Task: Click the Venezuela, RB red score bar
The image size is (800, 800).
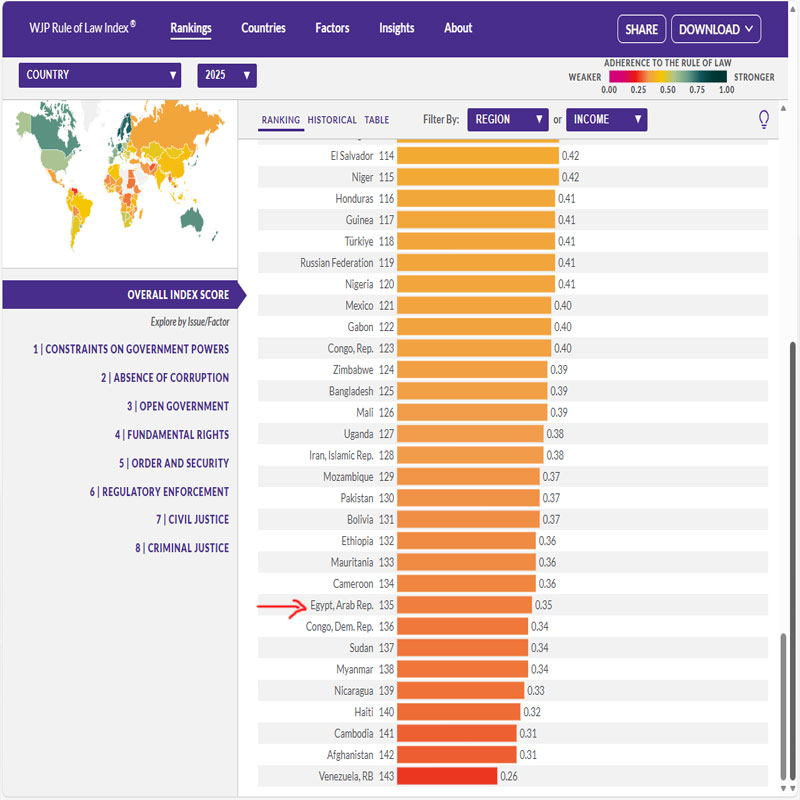Action: [447, 776]
